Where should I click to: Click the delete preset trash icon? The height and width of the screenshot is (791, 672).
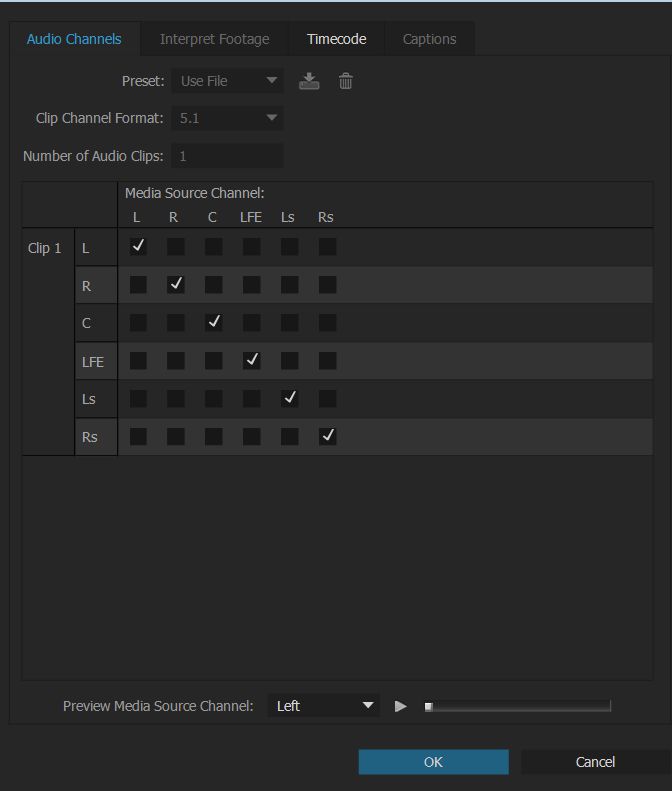pyautogui.click(x=346, y=81)
